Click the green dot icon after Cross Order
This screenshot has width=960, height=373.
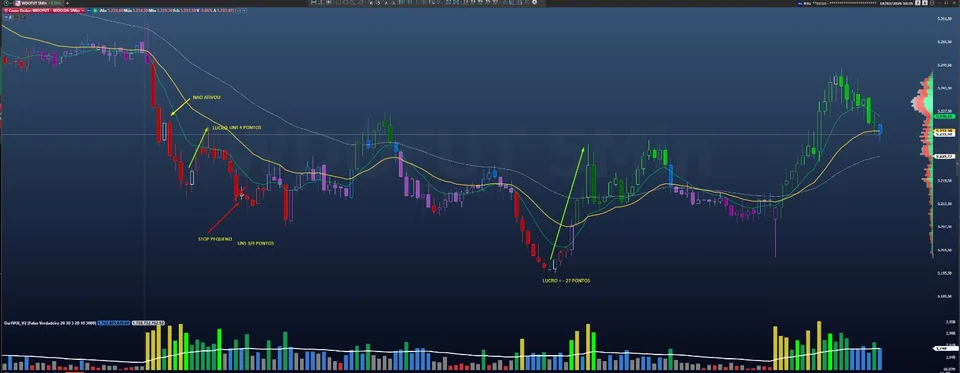coord(95,10)
